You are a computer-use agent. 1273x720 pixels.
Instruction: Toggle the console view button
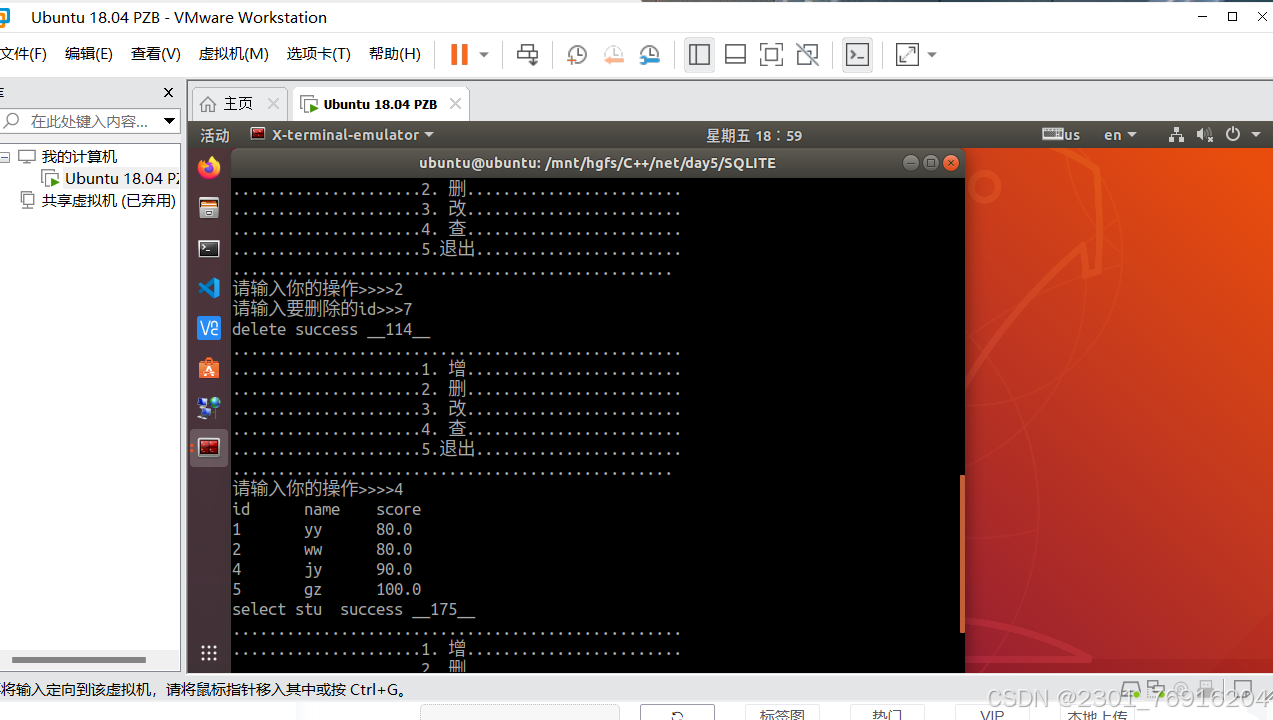click(x=857, y=55)
